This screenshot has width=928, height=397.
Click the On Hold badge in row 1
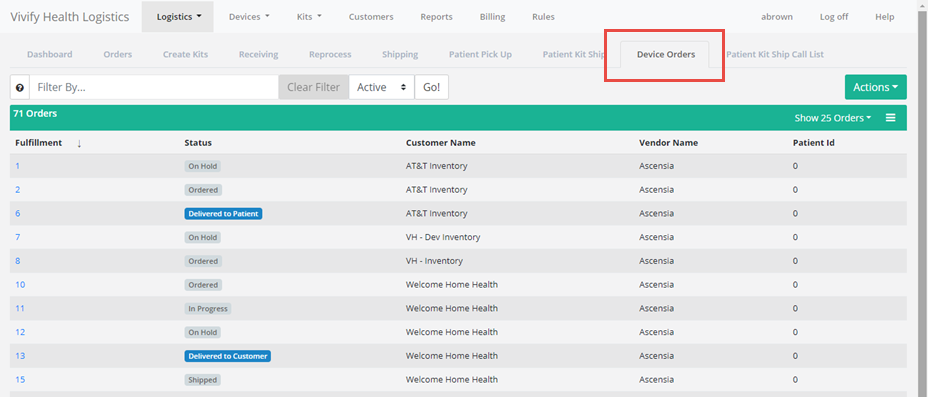point(202,166)
